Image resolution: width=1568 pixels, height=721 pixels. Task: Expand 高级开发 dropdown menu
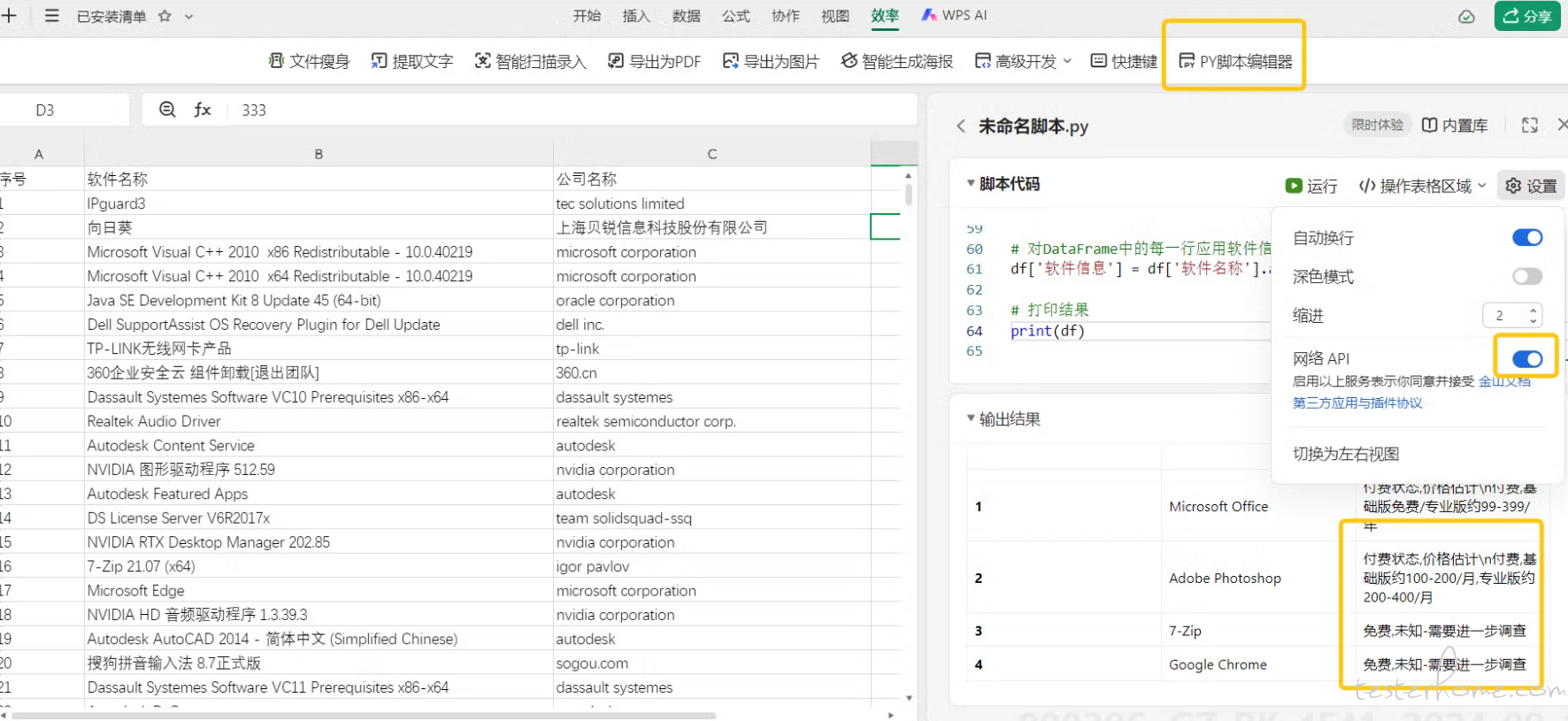(1023, 61)
